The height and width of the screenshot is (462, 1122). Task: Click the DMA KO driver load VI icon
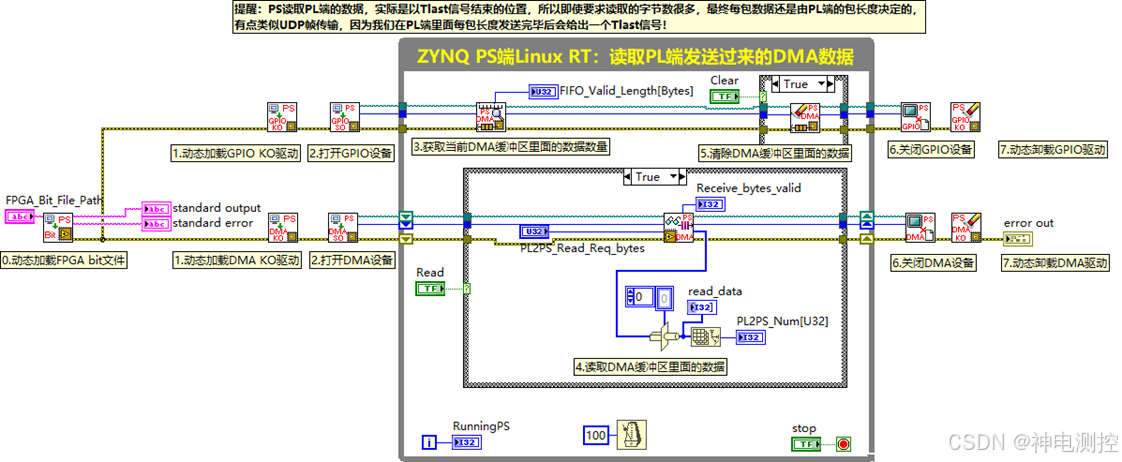282,227
